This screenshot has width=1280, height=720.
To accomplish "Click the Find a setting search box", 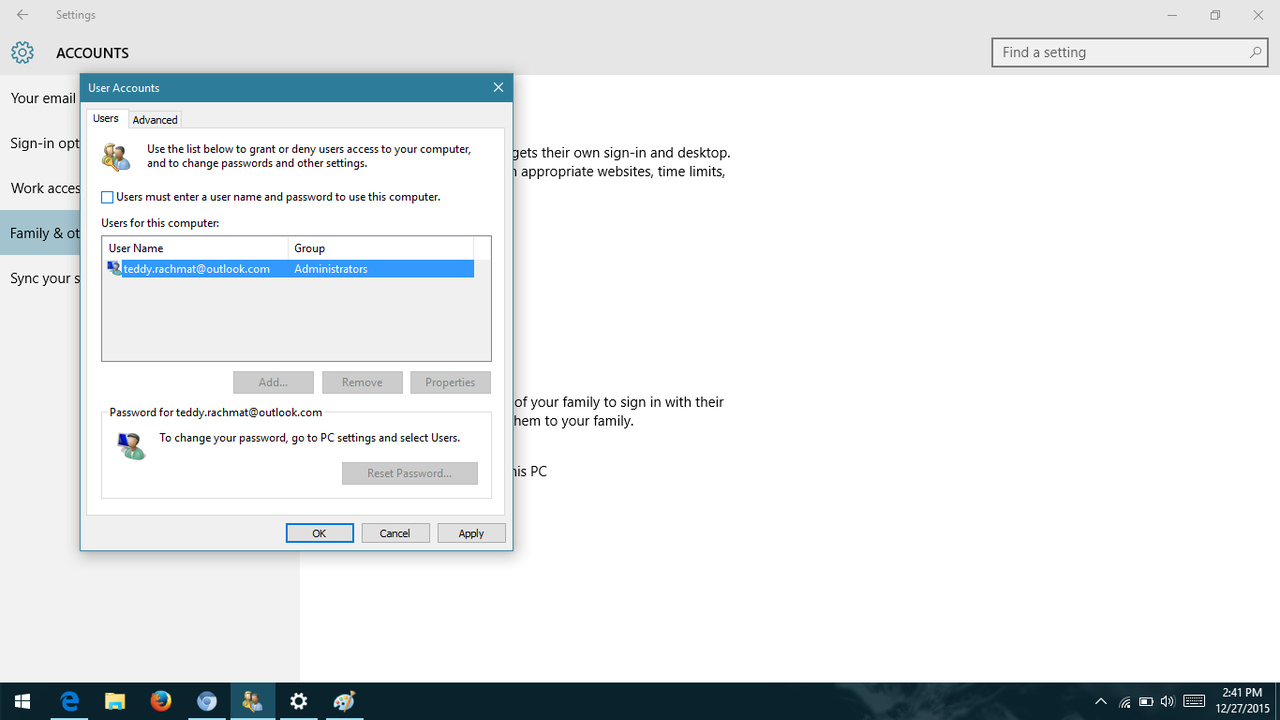I will click(x=1120, y=53).
